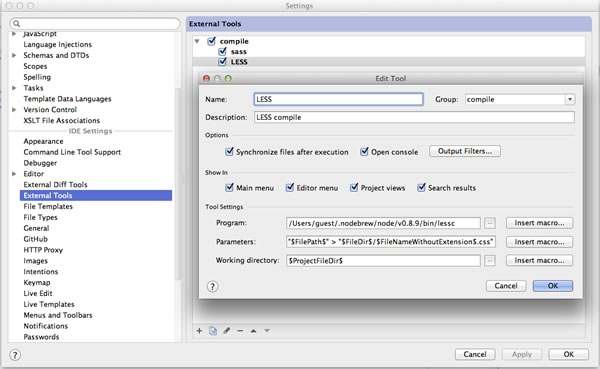
Task: Expand Editor settings node
Action: (14, 174)
